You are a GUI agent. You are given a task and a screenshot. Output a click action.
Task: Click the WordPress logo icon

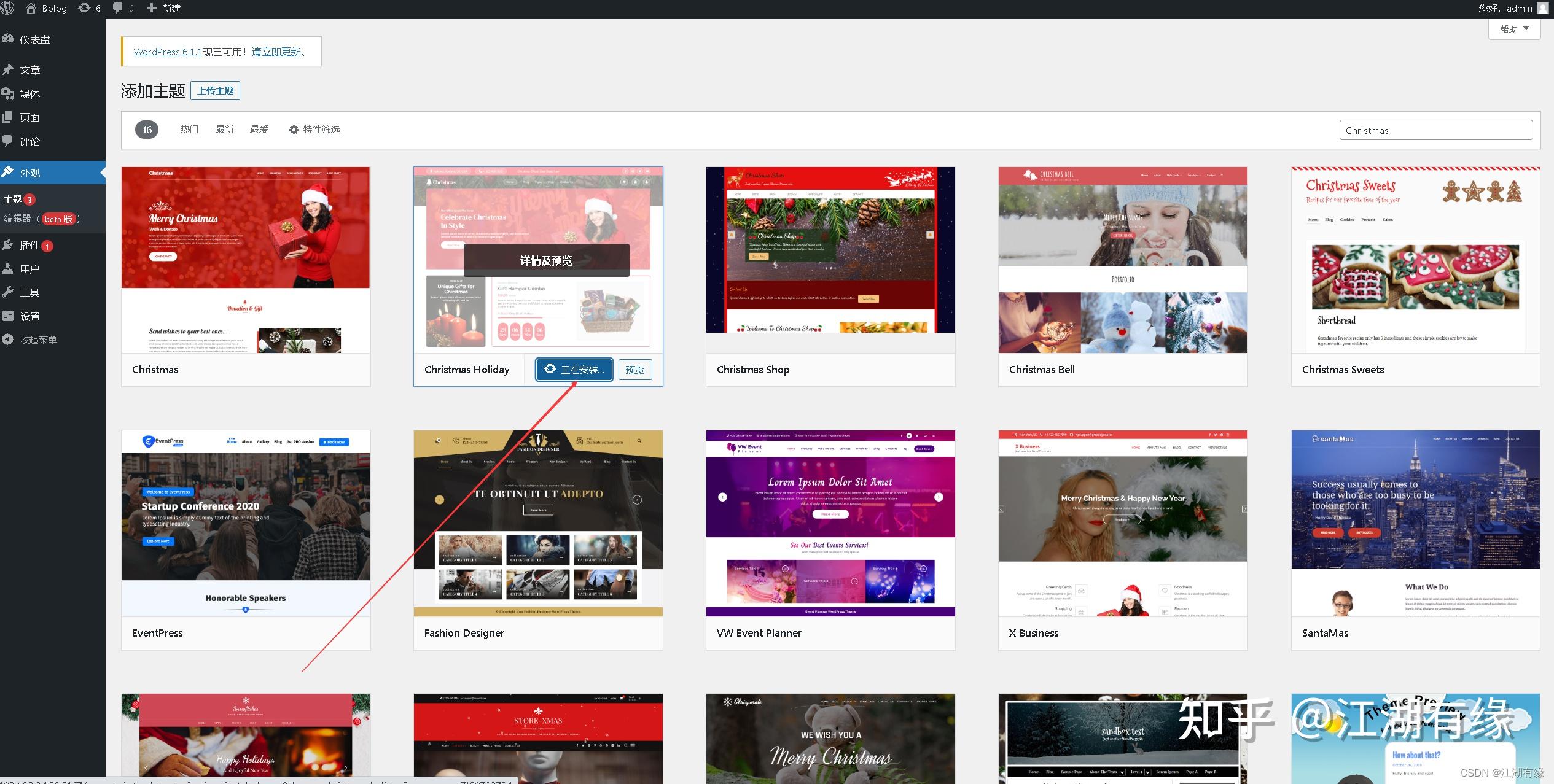pos(7,8)
